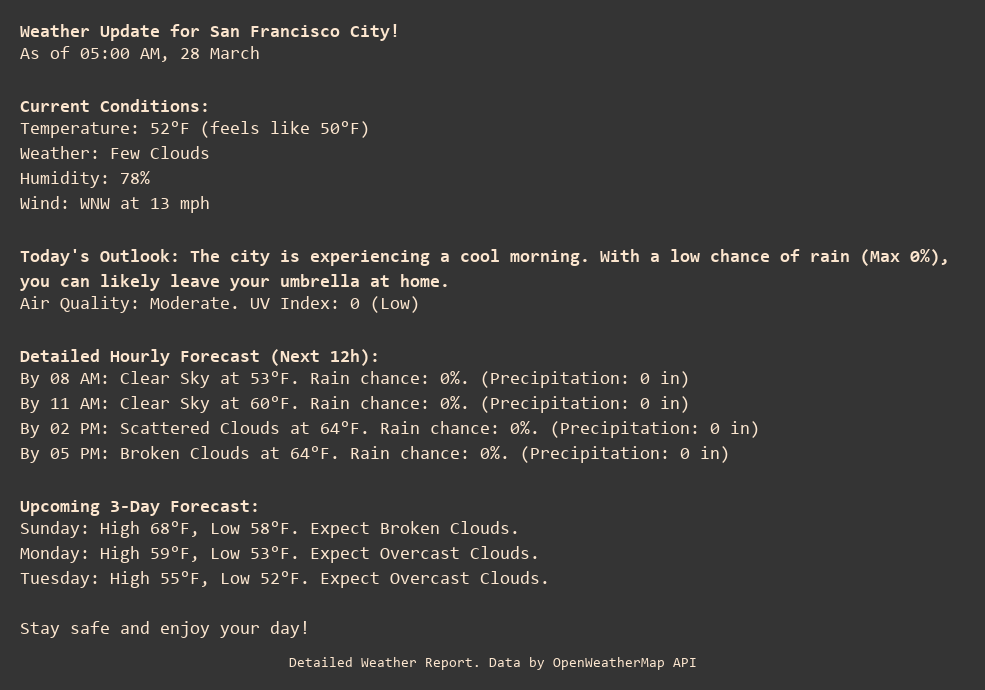Click the "Humidity: 78%" reading
985x690 pixels.
(85, 178)
